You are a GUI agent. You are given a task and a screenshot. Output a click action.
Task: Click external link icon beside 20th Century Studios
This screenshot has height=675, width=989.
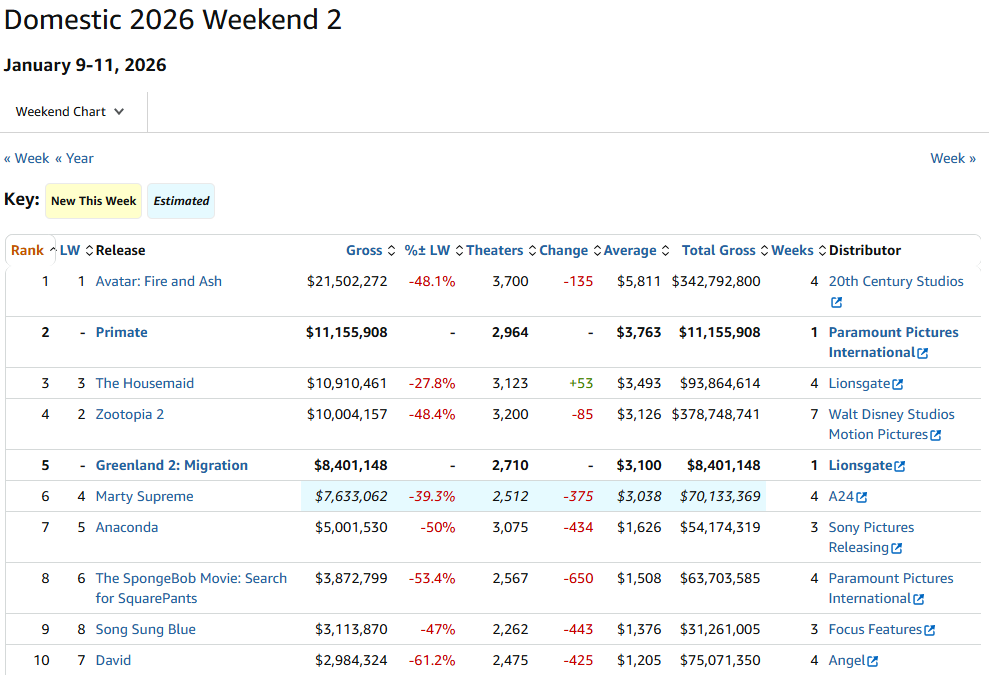coord(836,302)
